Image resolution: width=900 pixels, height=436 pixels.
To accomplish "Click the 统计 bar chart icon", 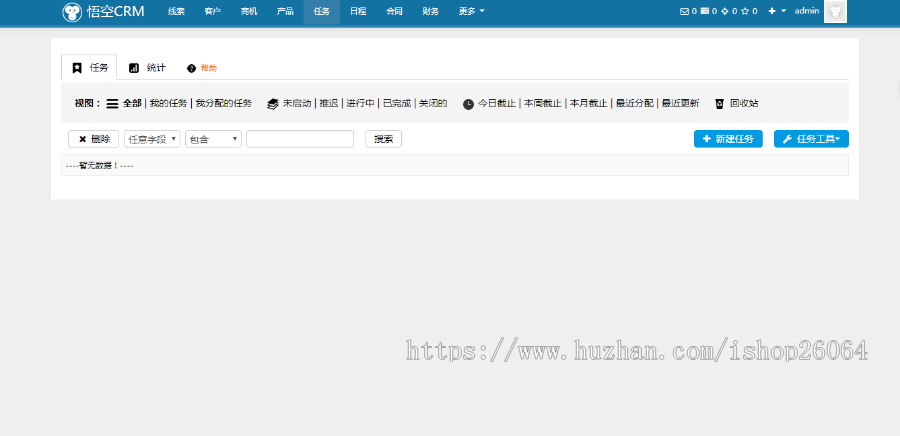I will coord(134,68).
